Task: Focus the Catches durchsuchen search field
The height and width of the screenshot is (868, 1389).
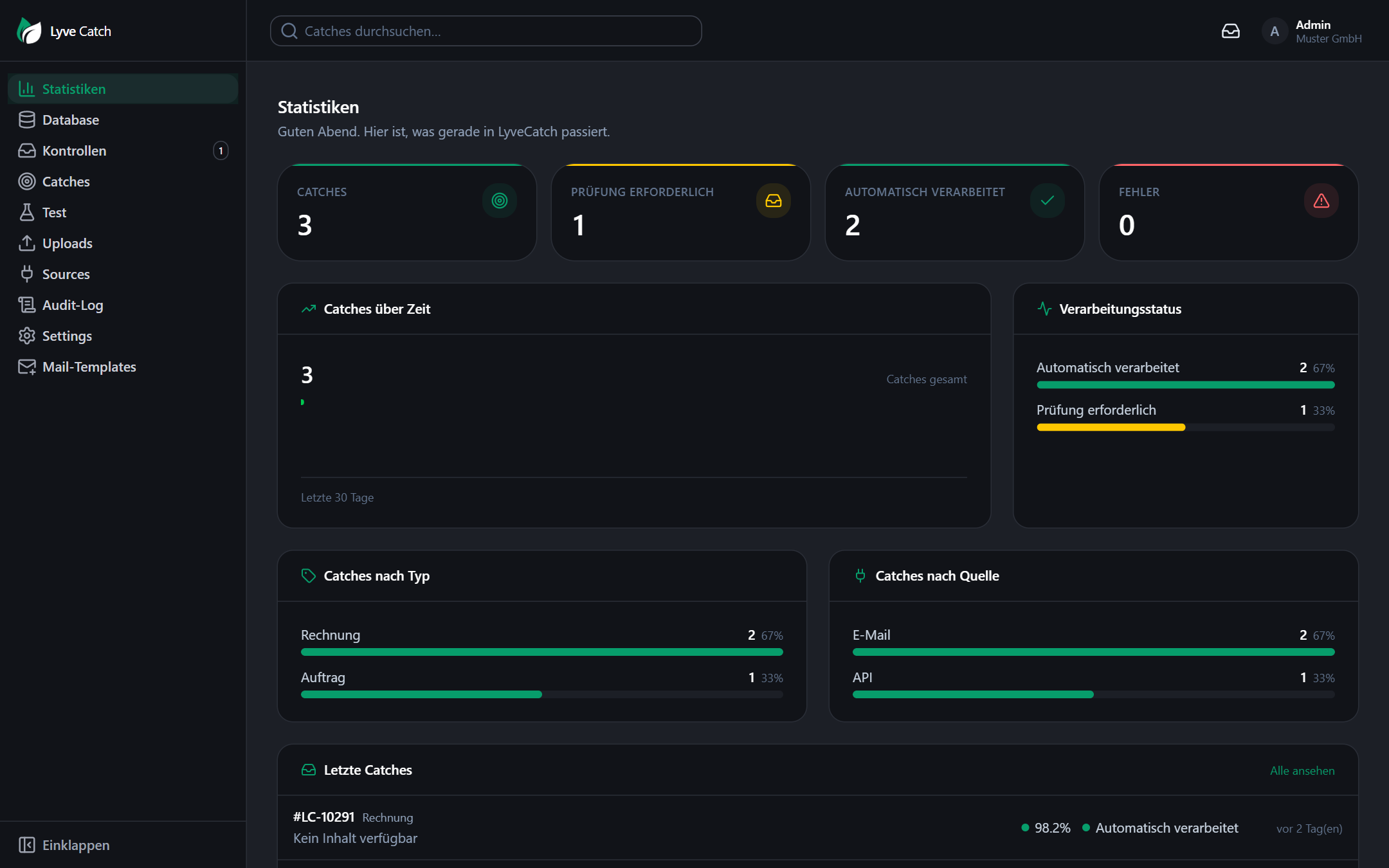Action: click(486, 31)
